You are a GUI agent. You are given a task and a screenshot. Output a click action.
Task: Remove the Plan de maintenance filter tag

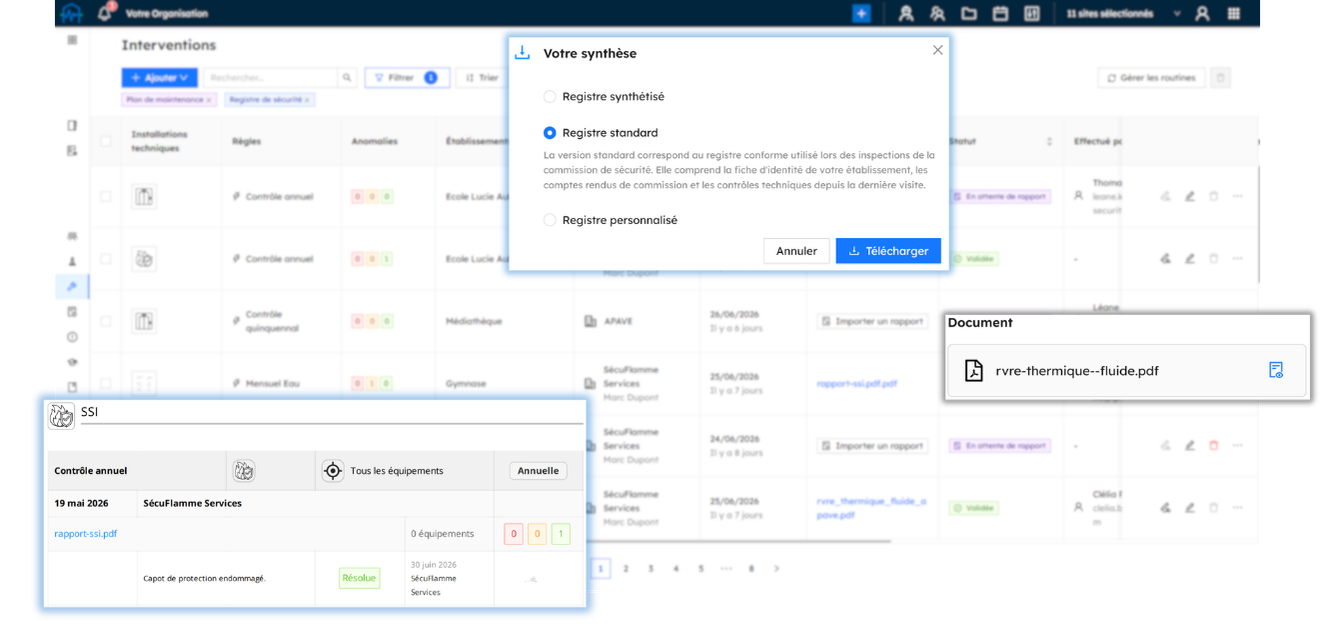[x=209, y=100]
